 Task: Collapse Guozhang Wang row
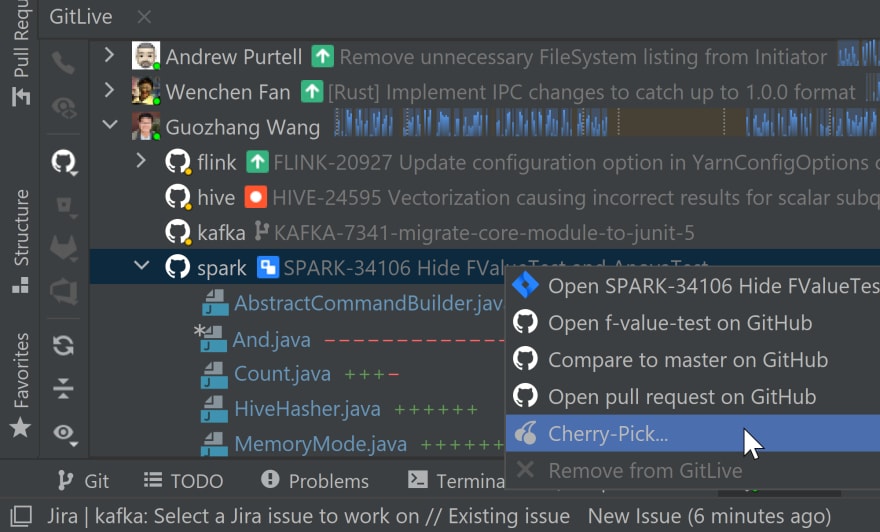point(110,124)
